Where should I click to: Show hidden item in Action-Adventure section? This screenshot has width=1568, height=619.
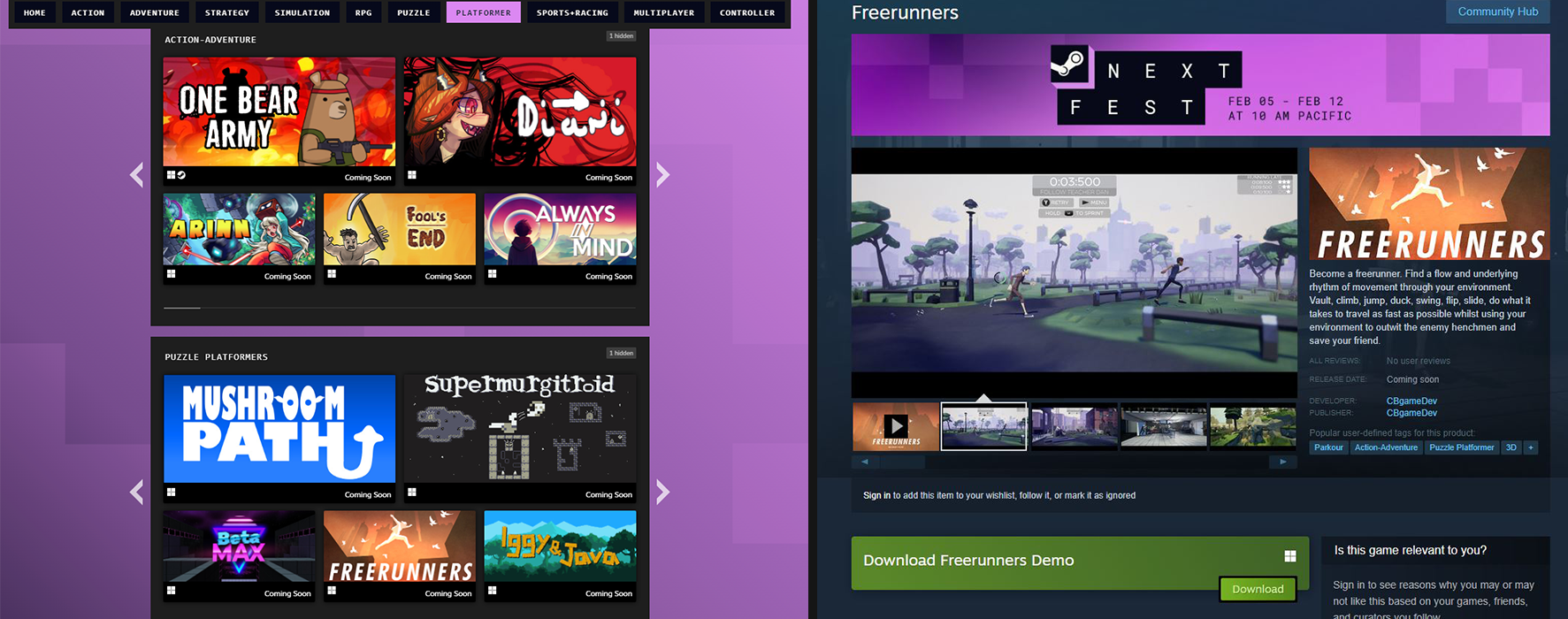coord(622,36)
